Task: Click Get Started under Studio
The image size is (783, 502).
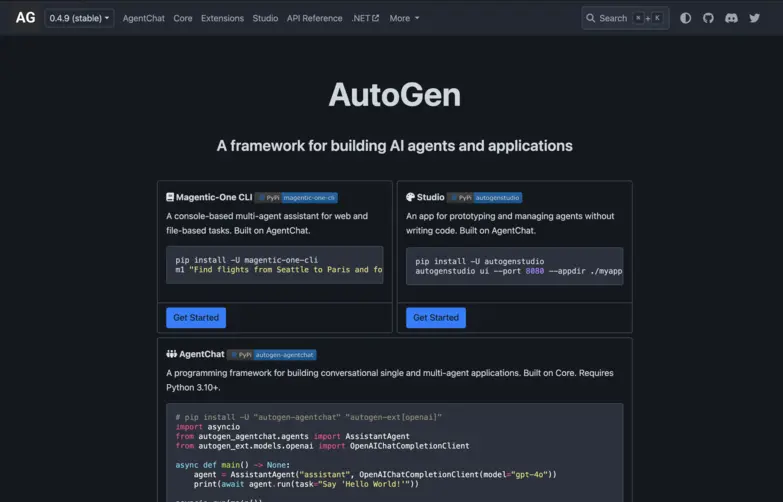Action: click(x=436, y=318)
